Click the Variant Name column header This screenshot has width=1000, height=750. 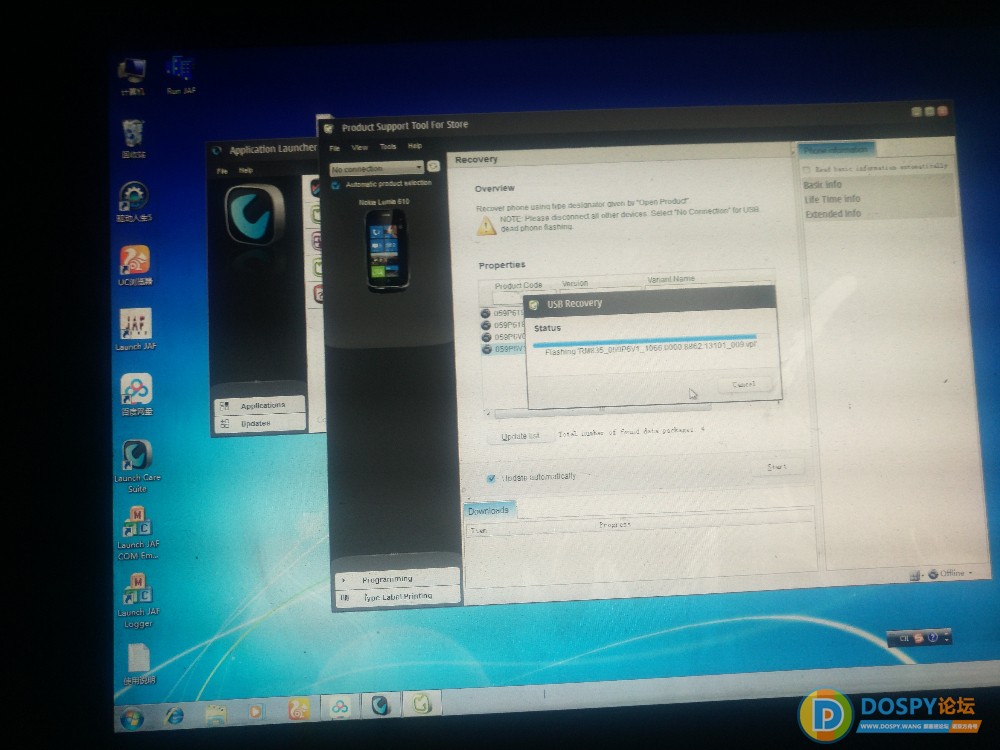(671, 279)
